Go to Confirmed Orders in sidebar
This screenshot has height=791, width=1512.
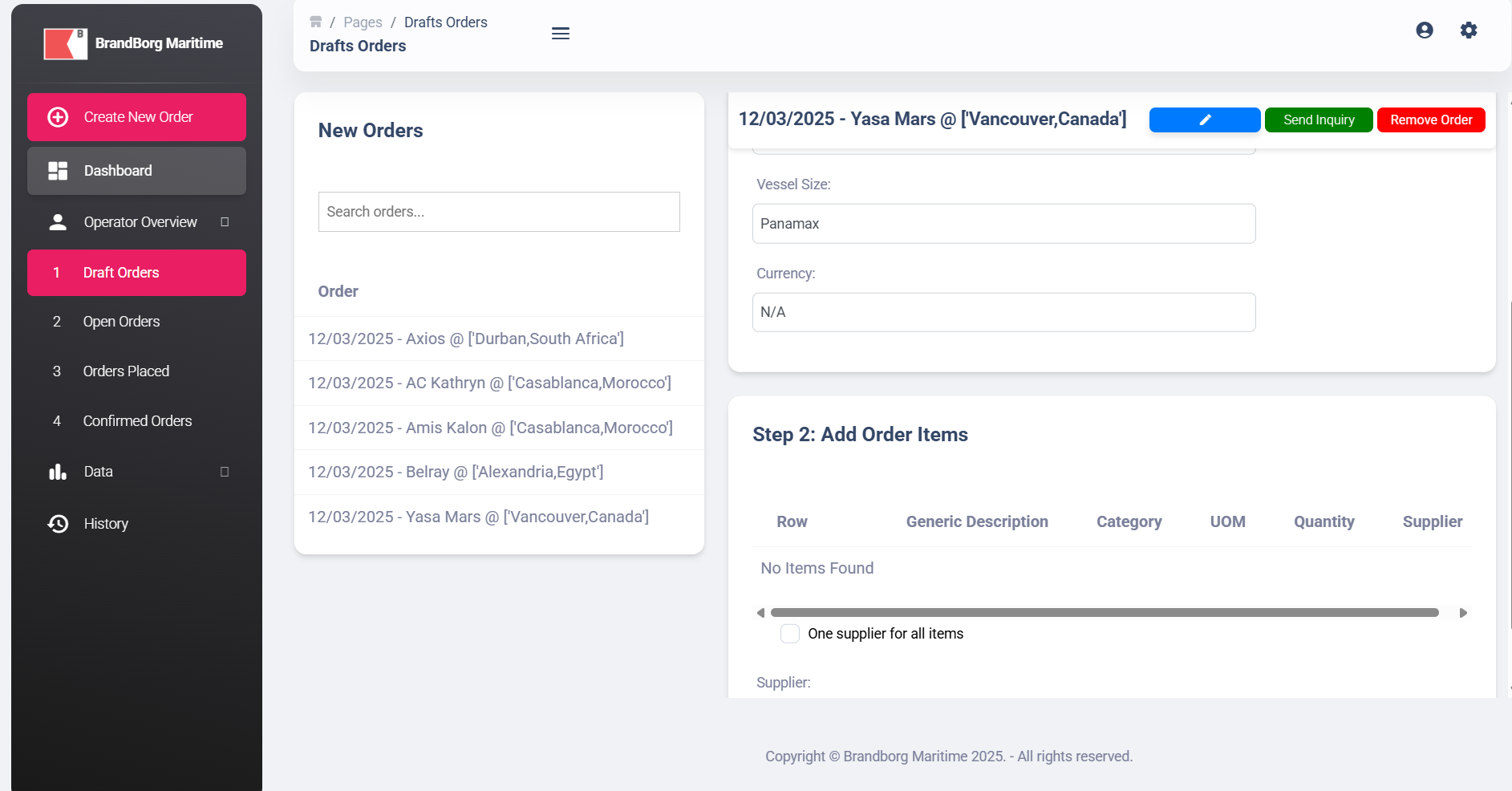coord(137,421)
